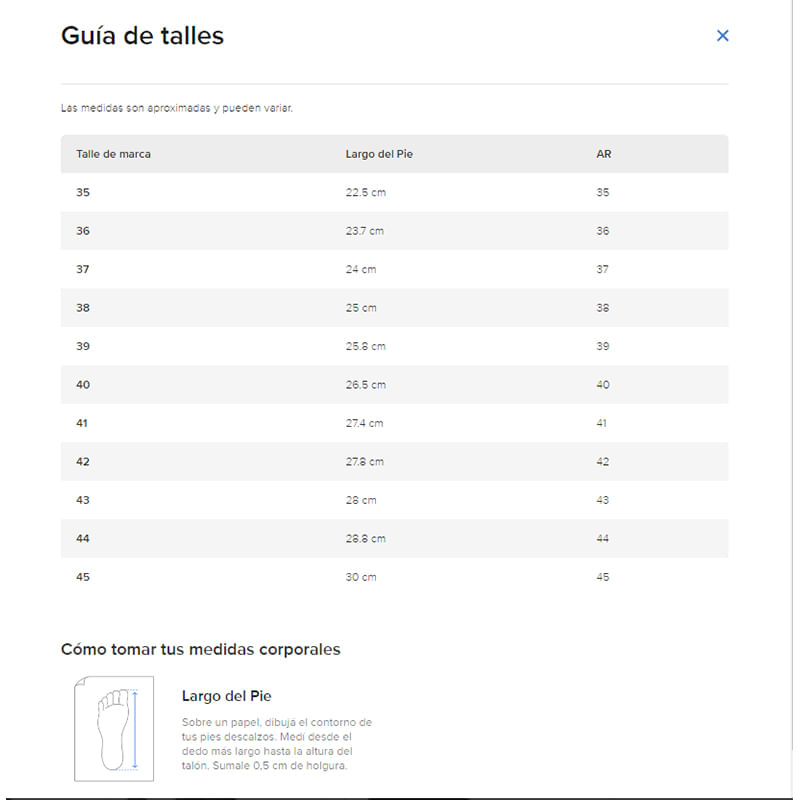This screenshot has width=800, height=800.
Task: Click the 24 cm foot length cell
Action: point(361,269)
